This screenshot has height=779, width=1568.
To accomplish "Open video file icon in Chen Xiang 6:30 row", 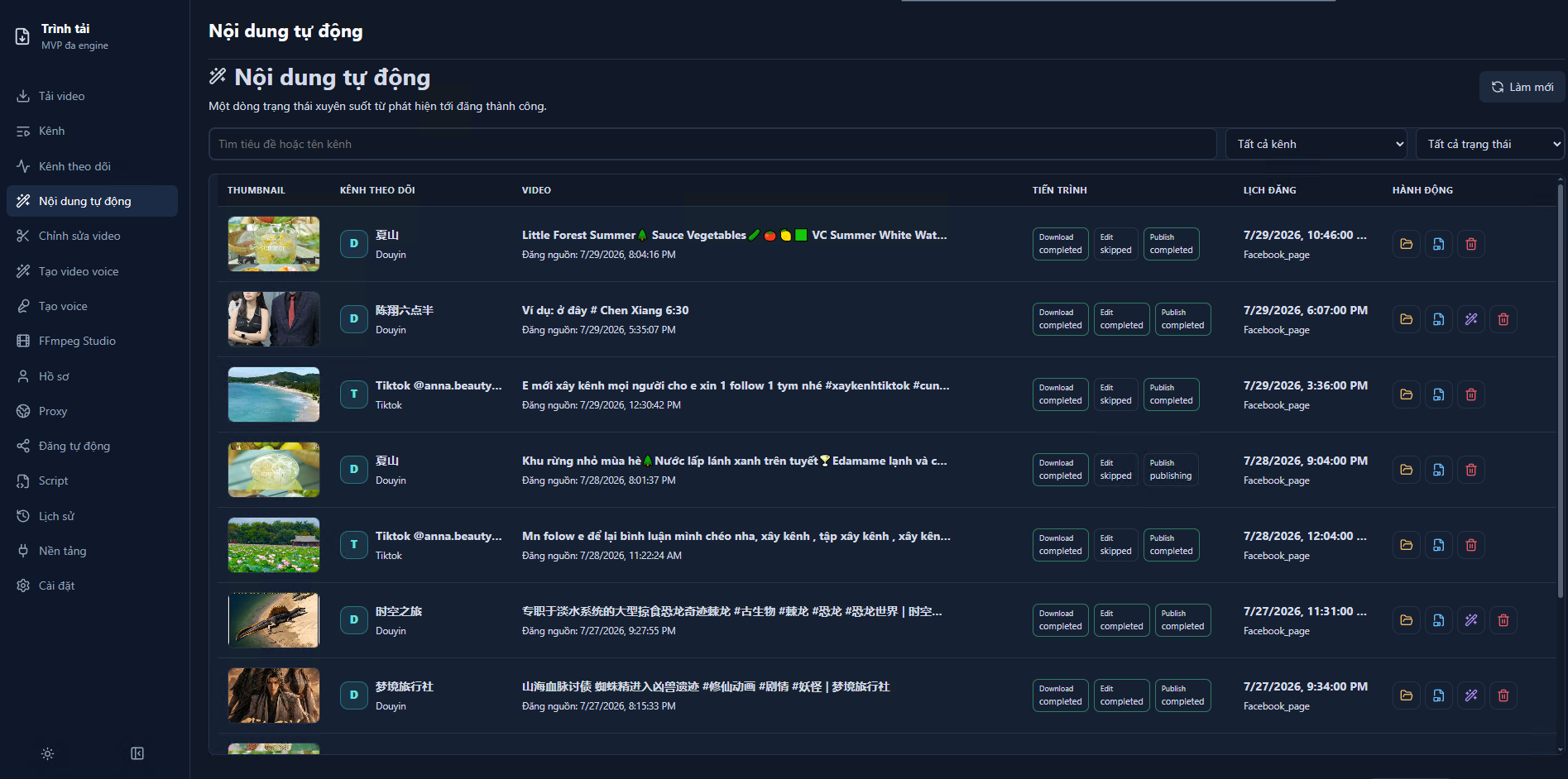I will coord(1439,319).
